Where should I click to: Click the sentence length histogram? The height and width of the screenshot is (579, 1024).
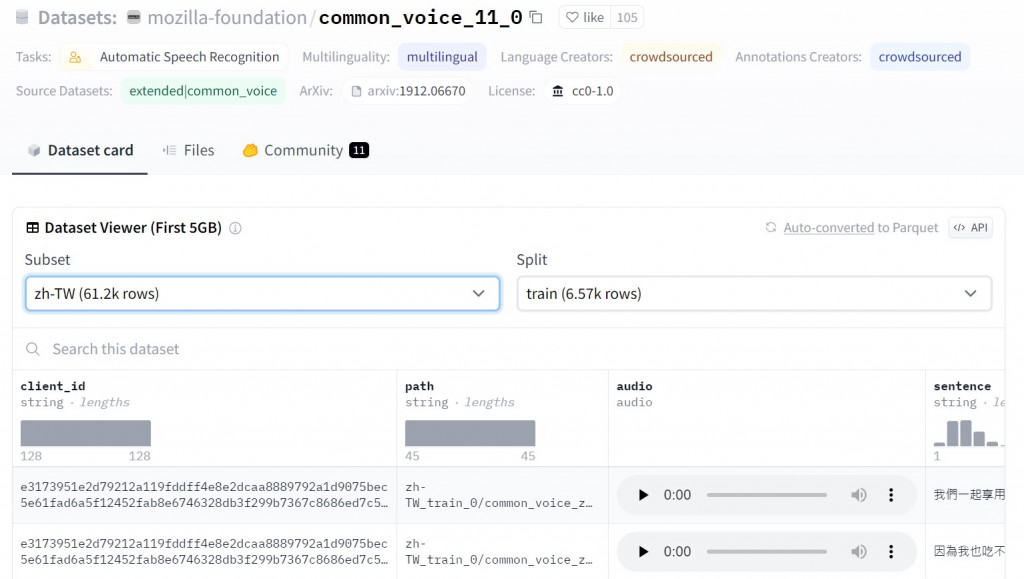tap(968, 433)
